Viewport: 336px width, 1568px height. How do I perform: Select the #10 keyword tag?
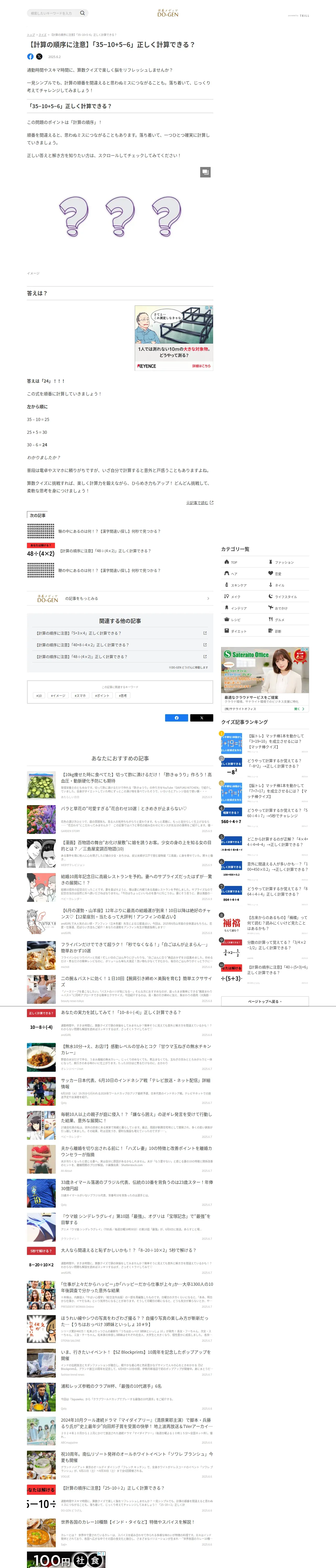coord(39,696)
